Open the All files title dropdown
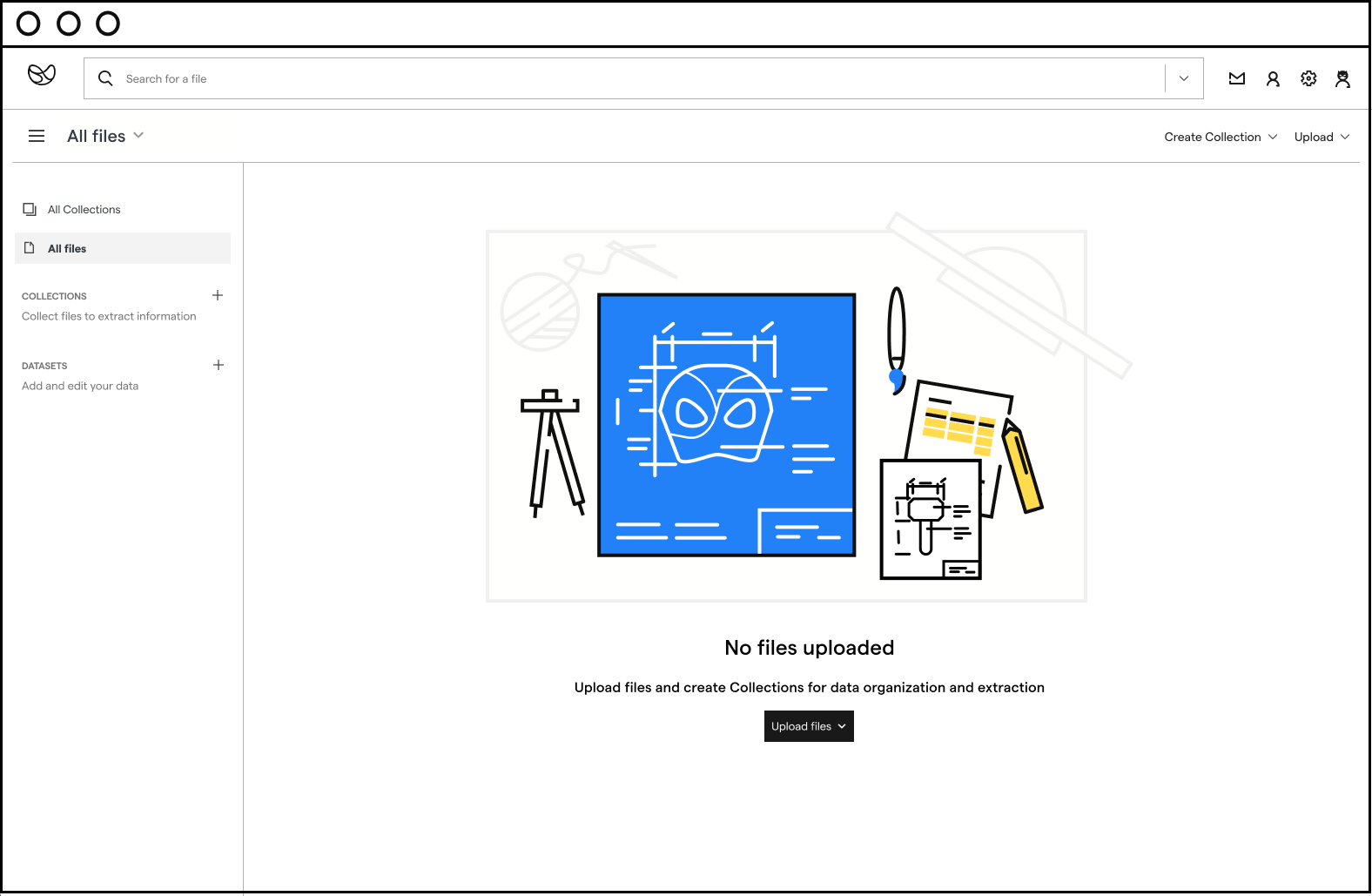 point(105,136)
